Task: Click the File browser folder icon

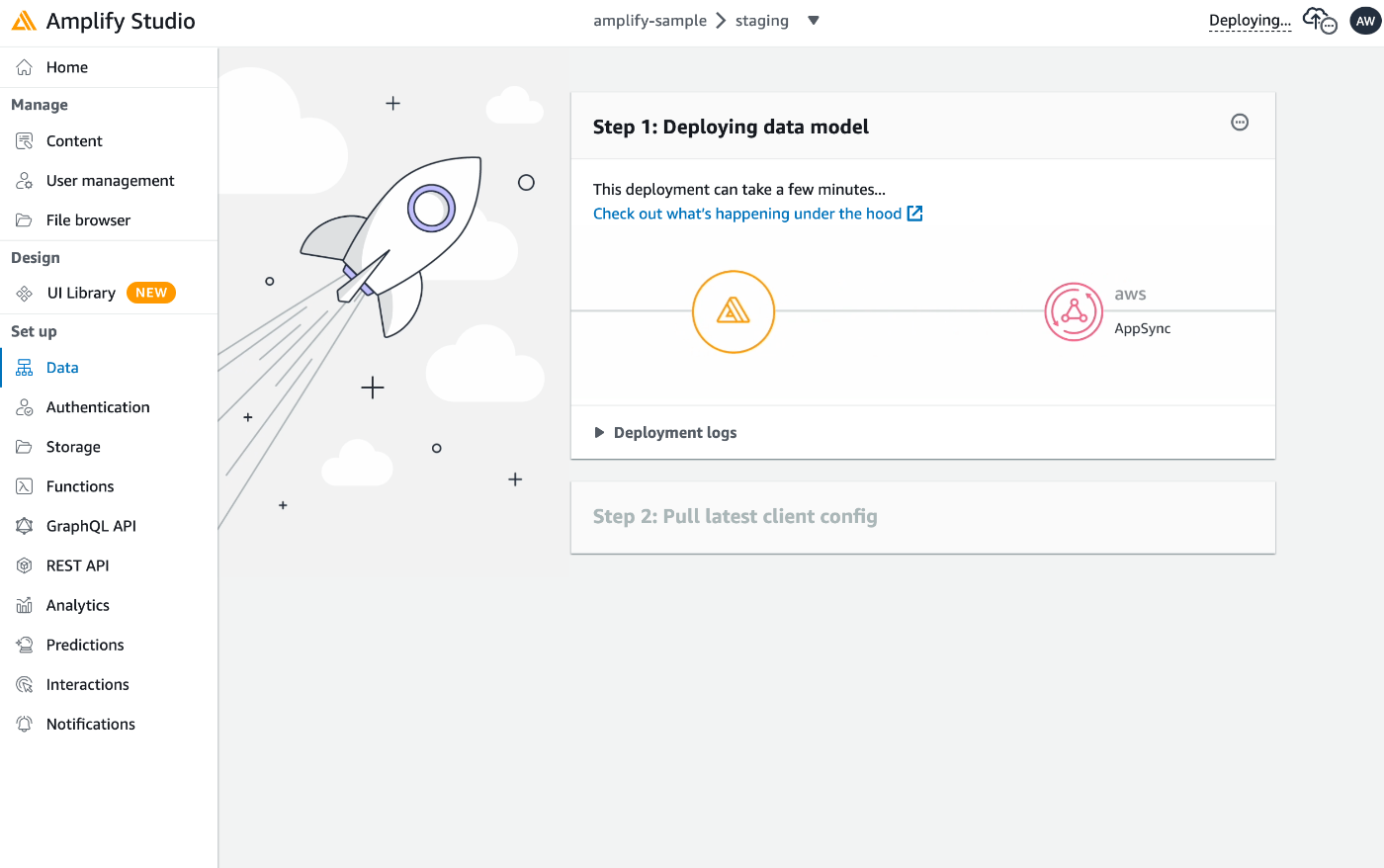Action: [25, 220]
